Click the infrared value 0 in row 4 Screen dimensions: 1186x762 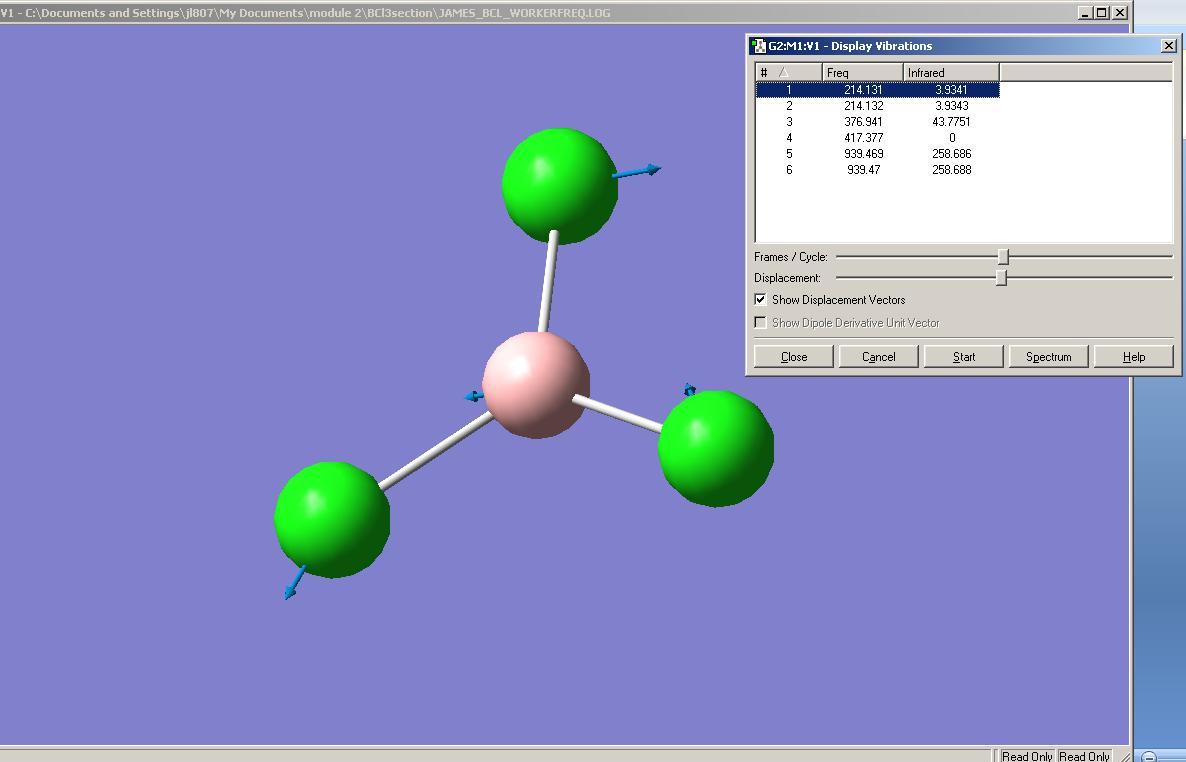(x=952, y=138)
